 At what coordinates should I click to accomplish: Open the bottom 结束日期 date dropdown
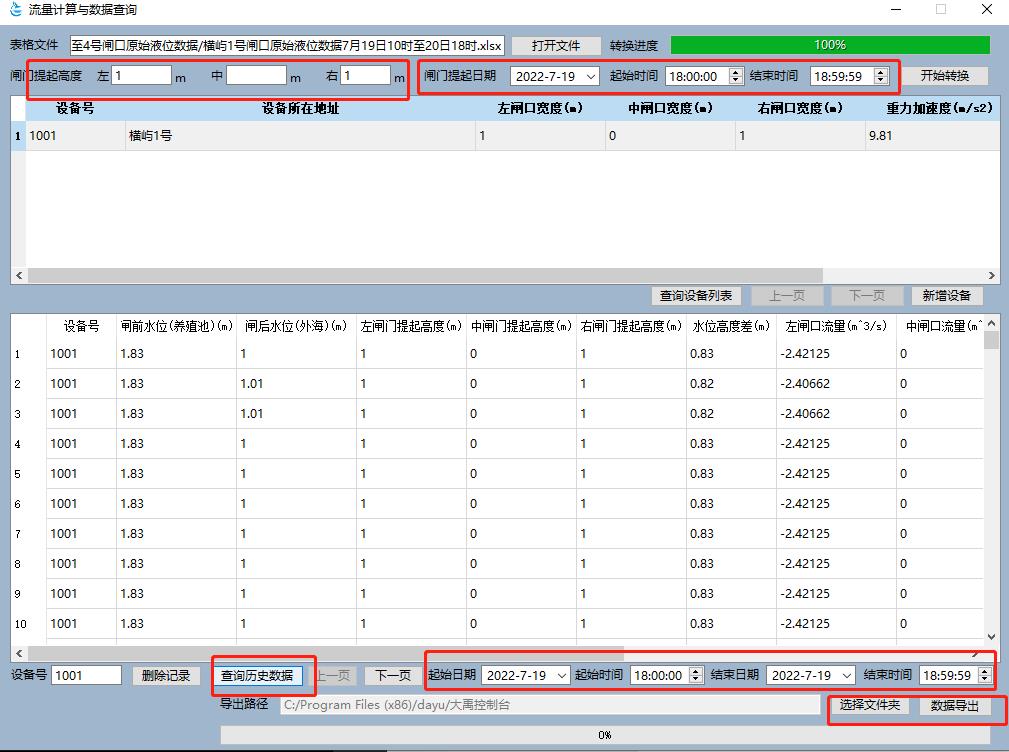tap(846, 676)
